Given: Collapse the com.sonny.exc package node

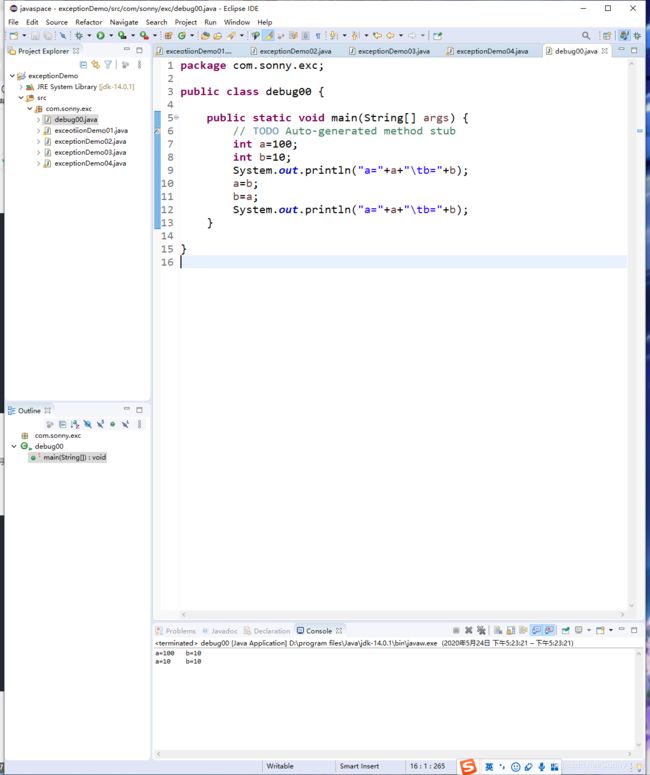Looking at the screenshot, I should tap(30, 108).
